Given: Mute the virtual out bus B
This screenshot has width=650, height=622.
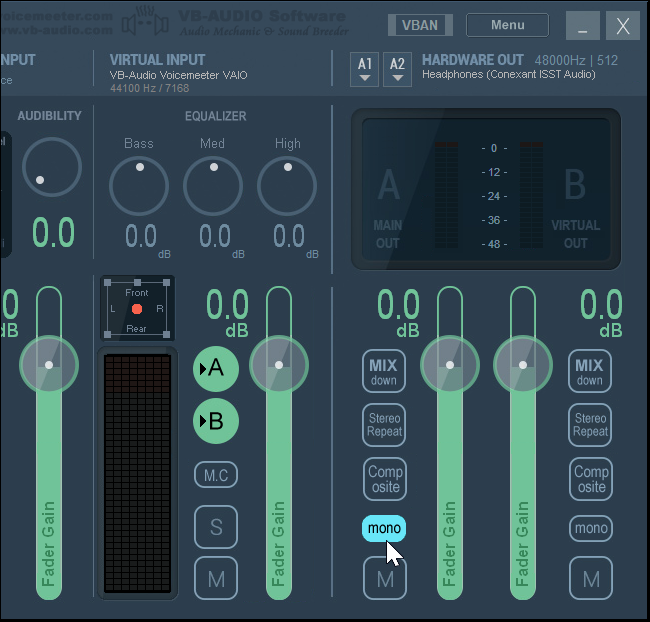Looking at the screenshot, I should pyautogui.click(x=591, y=578).
